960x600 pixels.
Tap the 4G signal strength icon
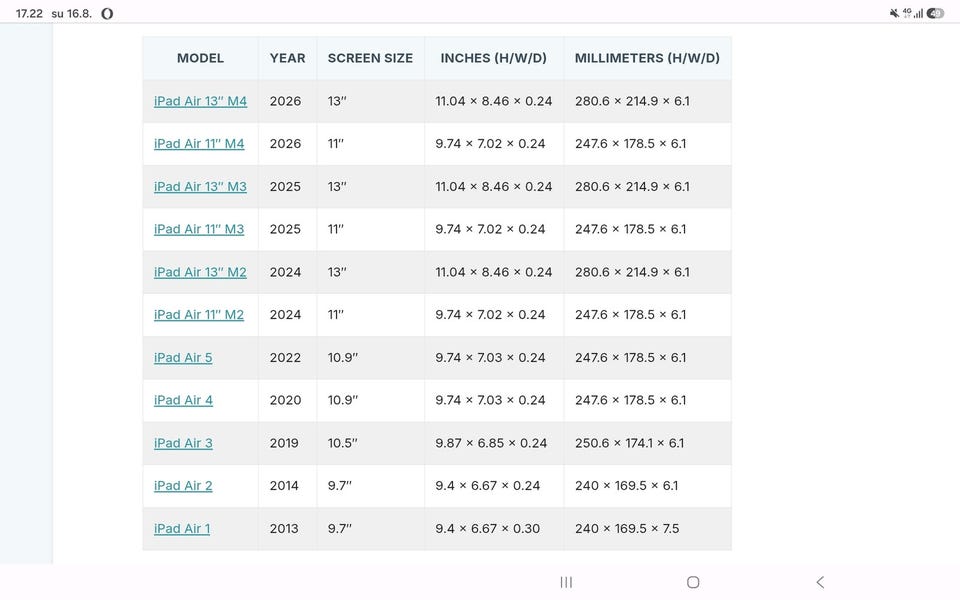(913, 13)
